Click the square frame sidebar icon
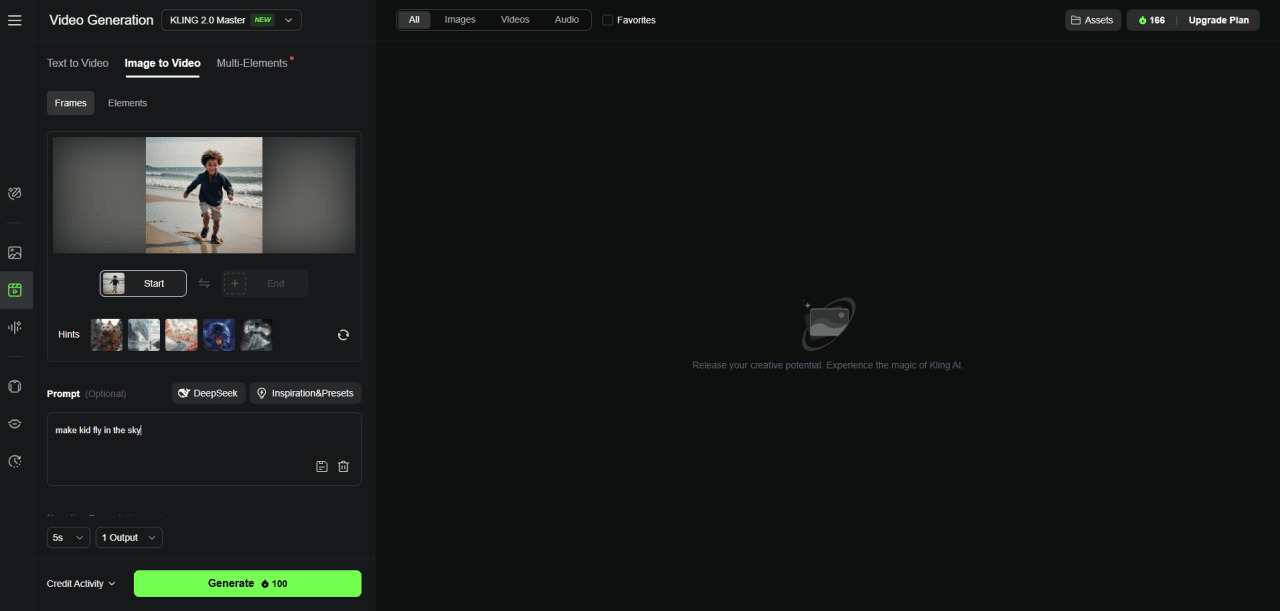The image size is (1280, 611). pos(15,386)
